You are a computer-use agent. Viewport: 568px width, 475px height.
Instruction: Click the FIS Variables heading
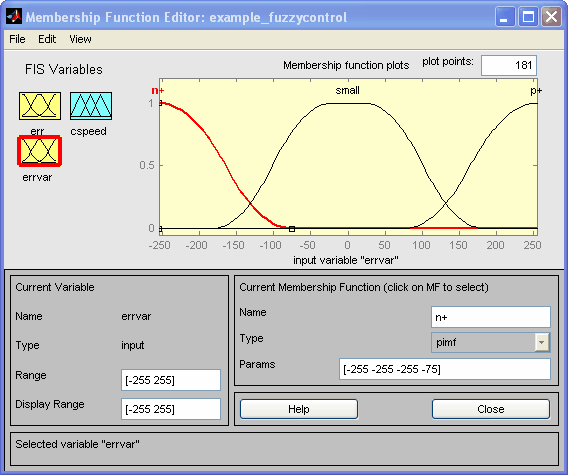tap(64, 69)
